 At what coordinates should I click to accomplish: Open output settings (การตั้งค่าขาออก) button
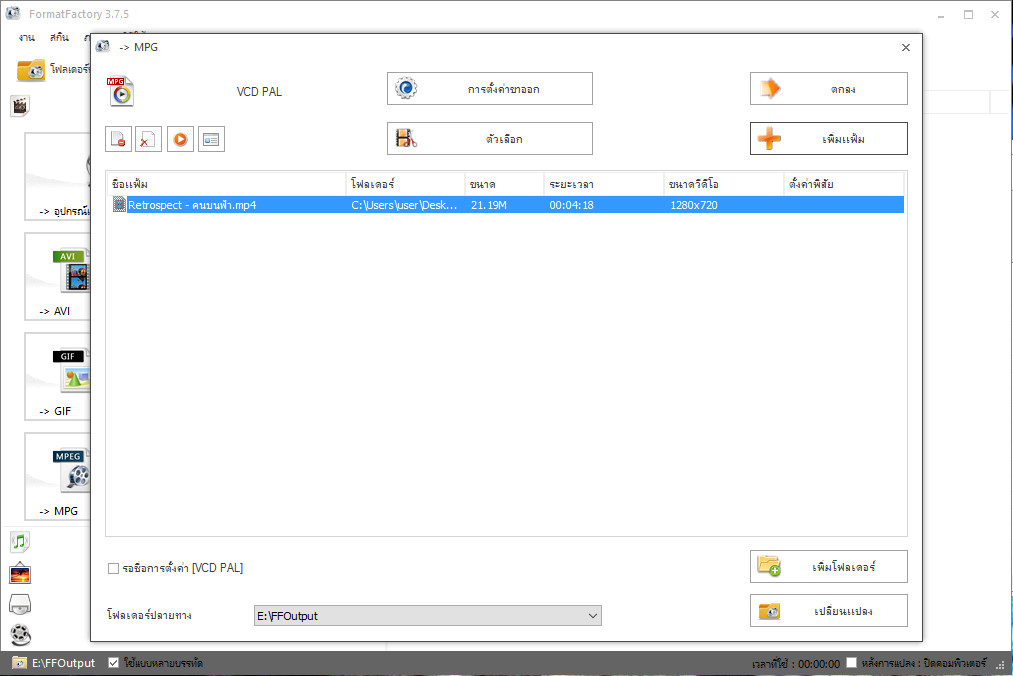[490, 89]
